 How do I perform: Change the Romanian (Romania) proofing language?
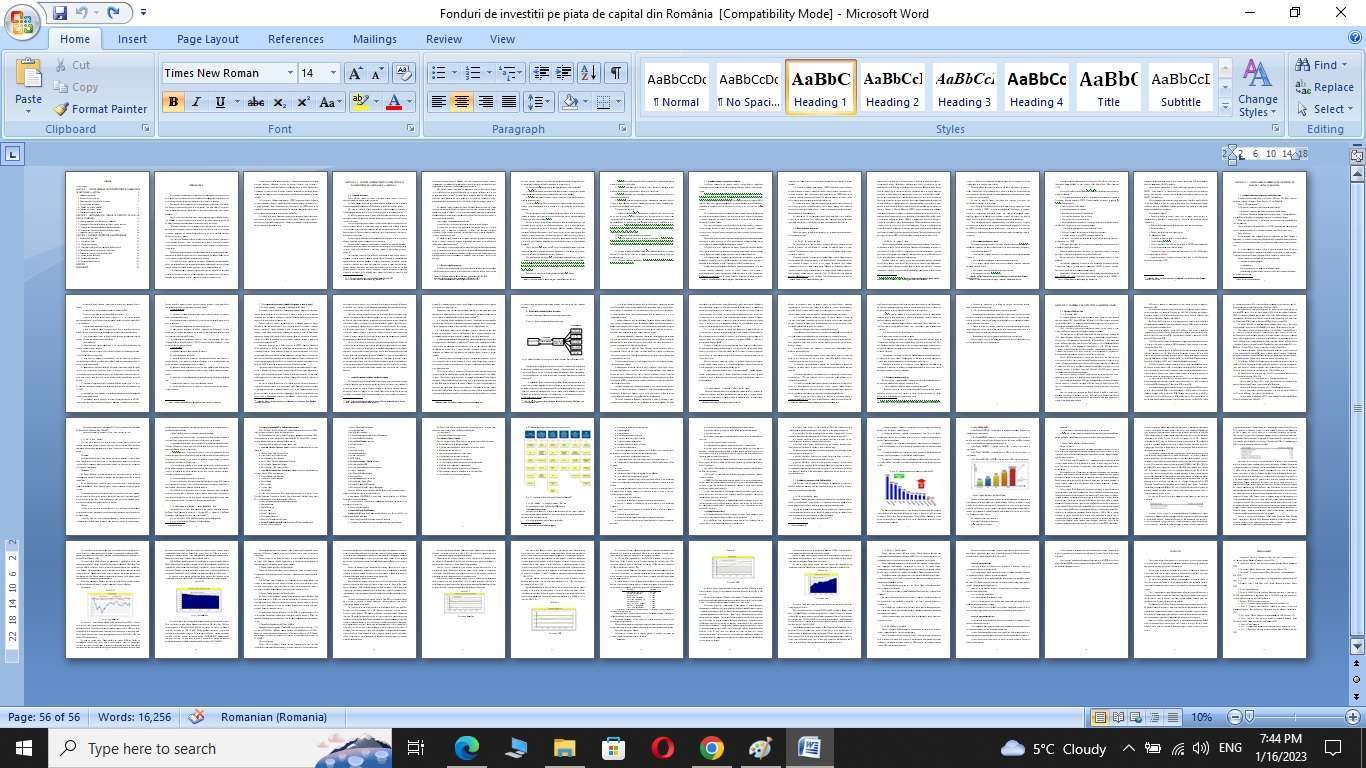[274, 717]
